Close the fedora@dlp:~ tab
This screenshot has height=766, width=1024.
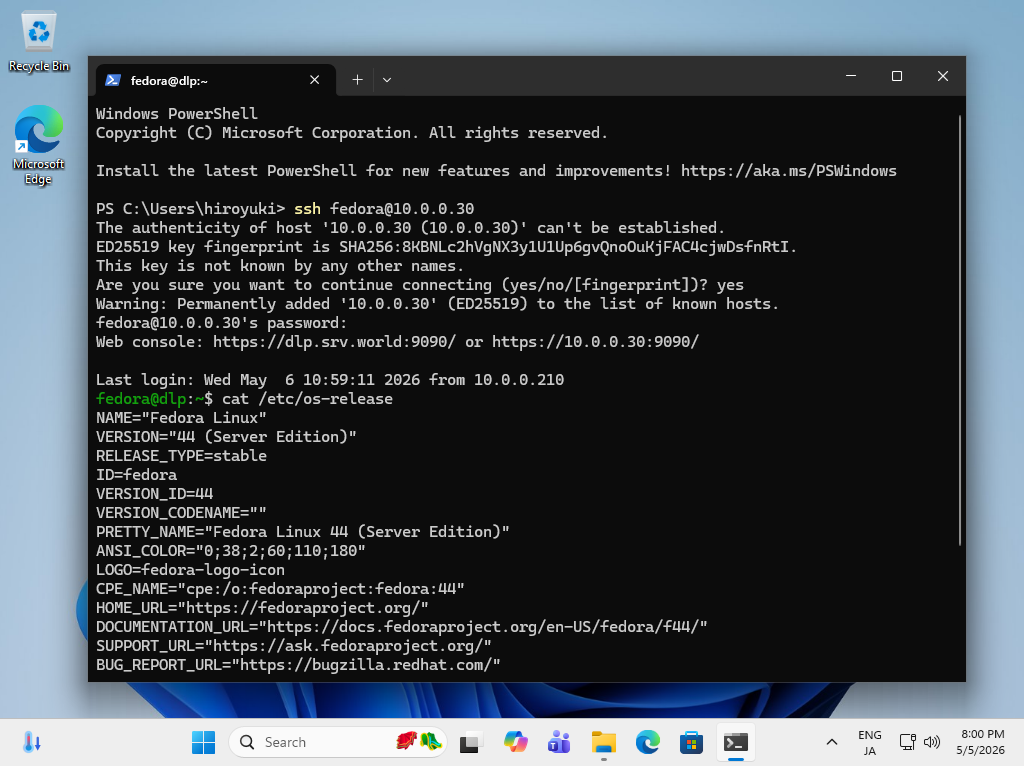[314, 80]
